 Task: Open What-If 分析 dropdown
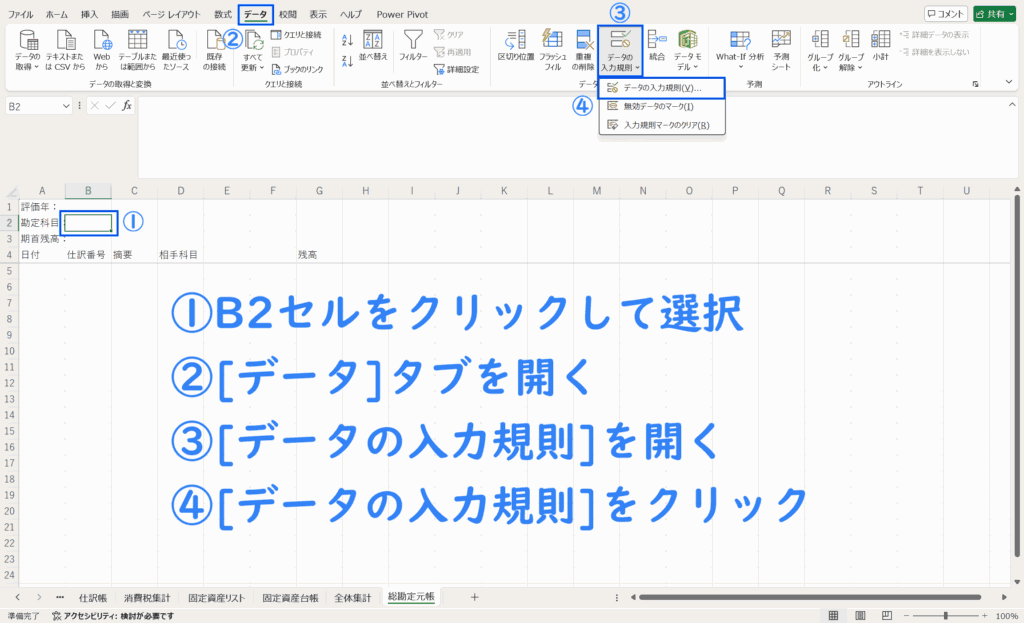tap(740, 50)
